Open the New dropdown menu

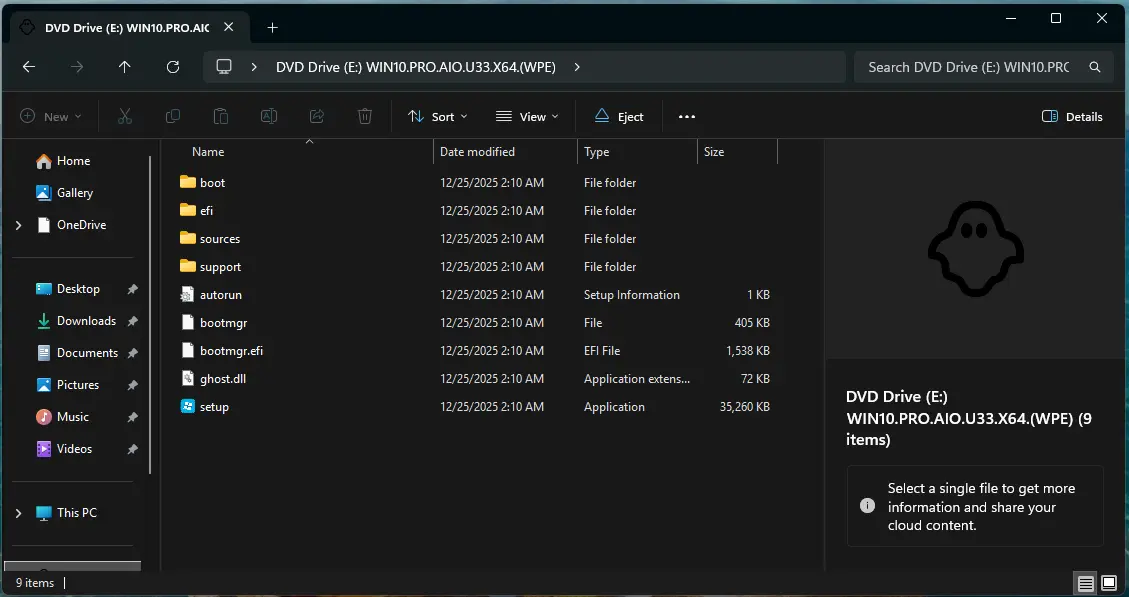[x=50, y=117]
